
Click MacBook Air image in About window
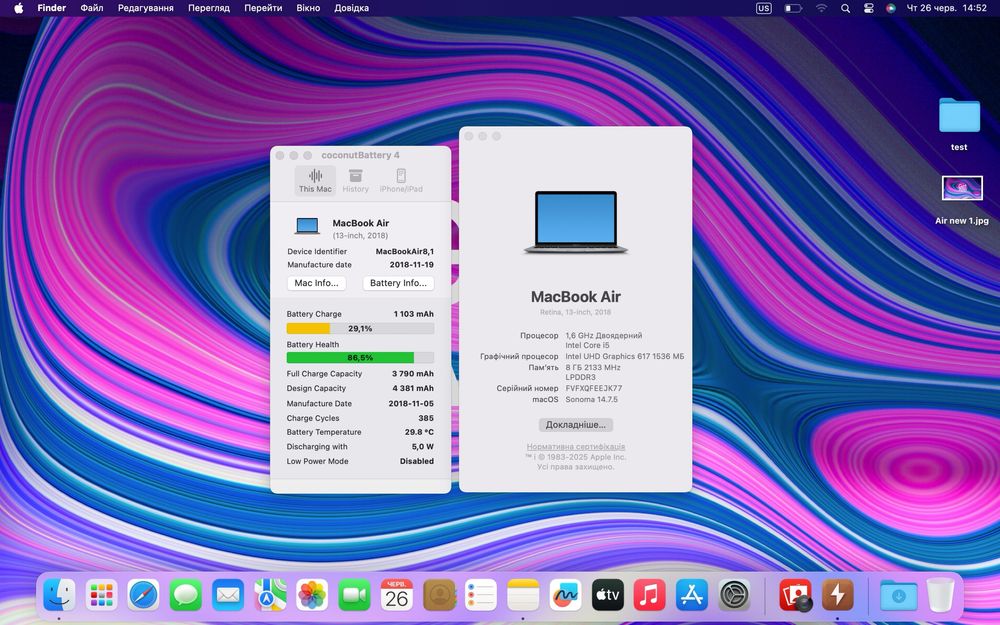(576, 222)
